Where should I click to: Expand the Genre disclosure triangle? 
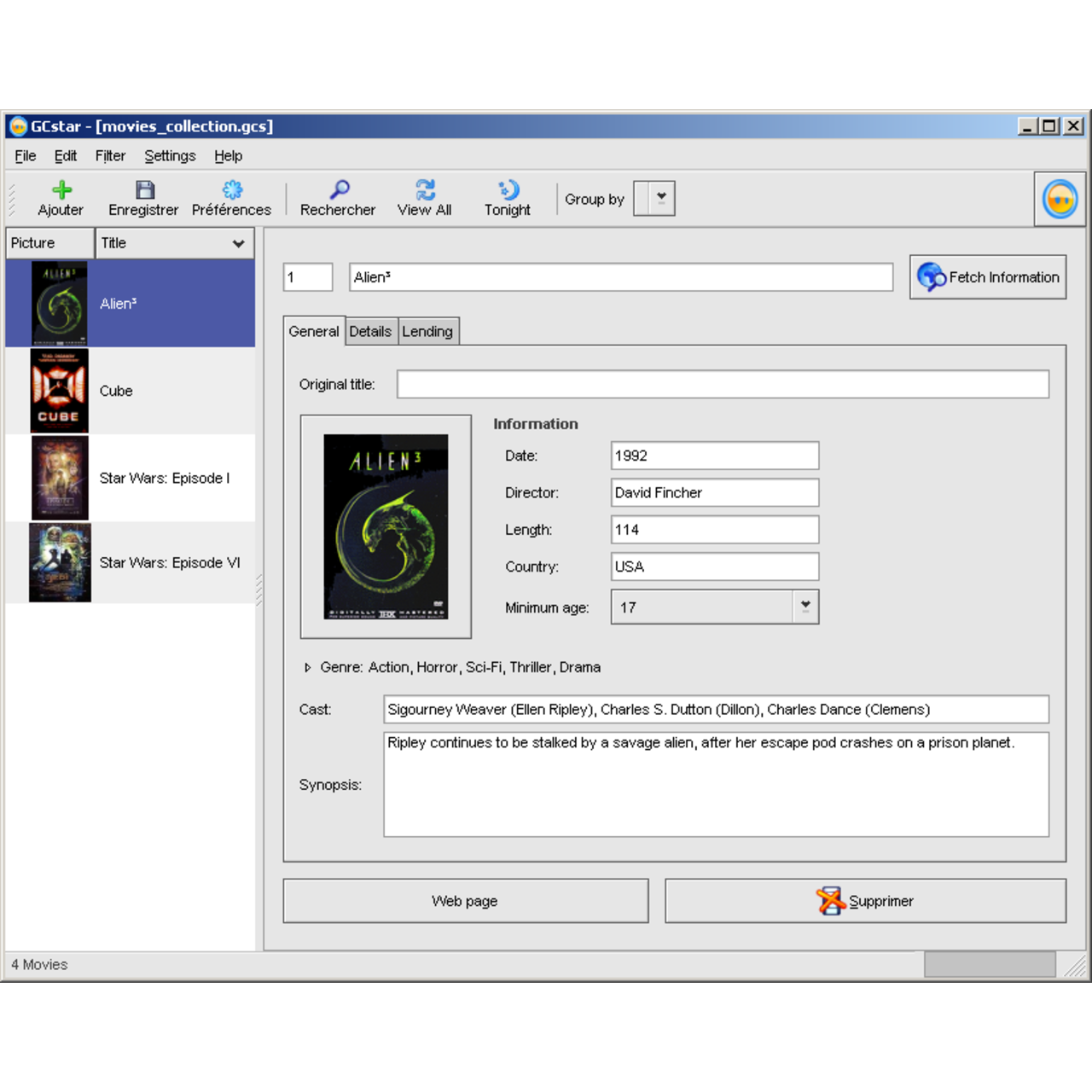click(x=307, y=667)
